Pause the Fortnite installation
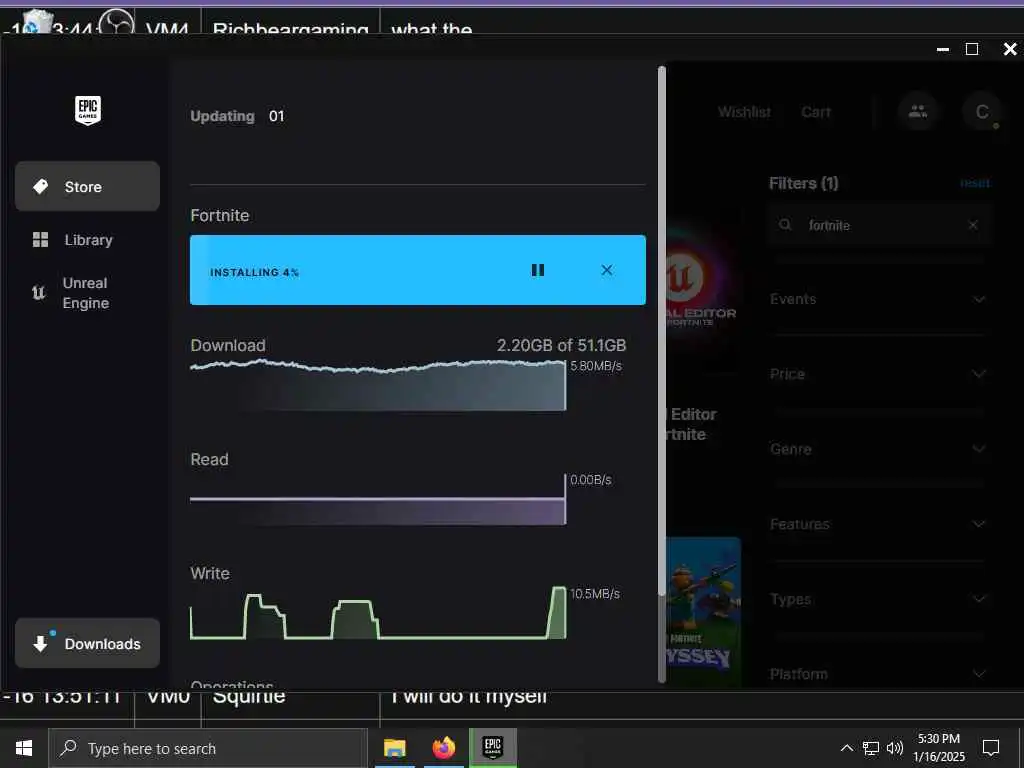The image size is (1024, 768). point(537,270)
